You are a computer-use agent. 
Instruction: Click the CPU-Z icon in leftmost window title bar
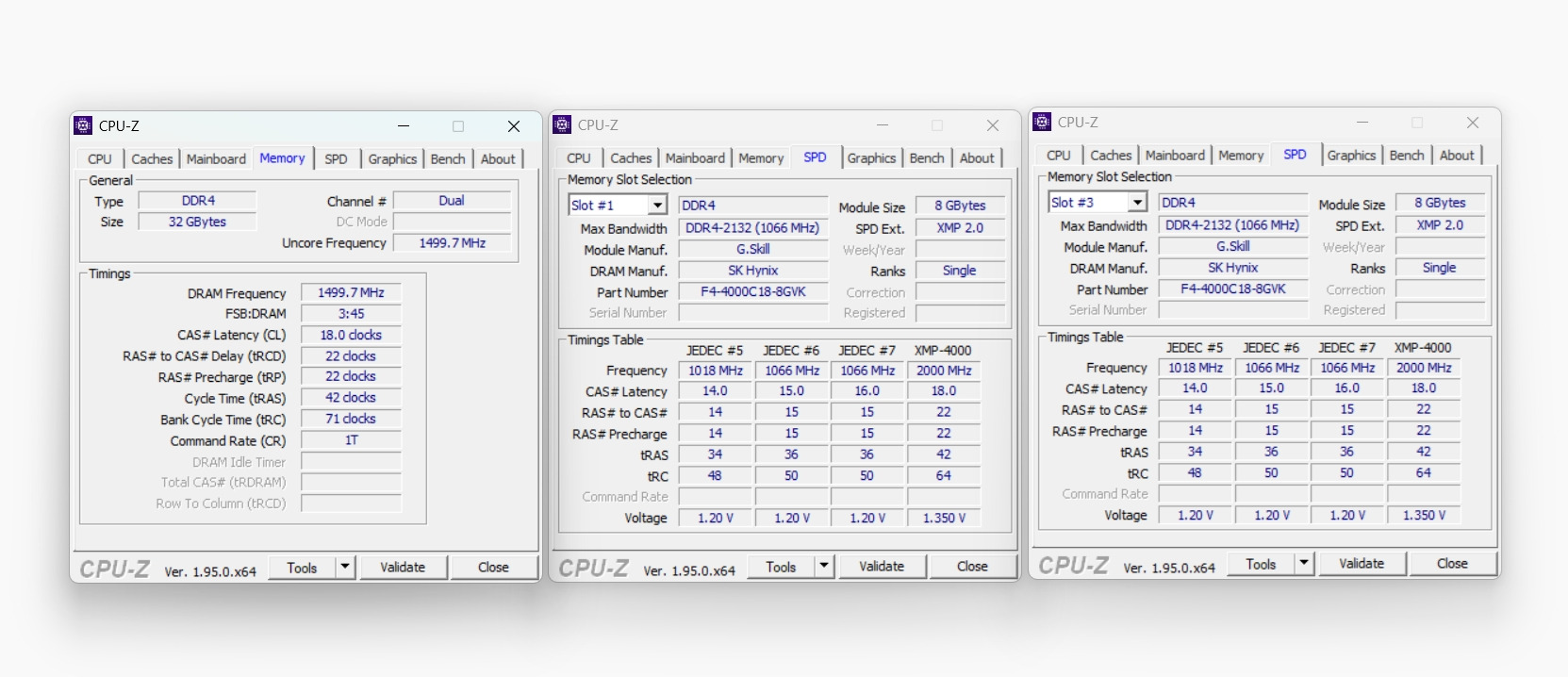click(x=84, y=125)
